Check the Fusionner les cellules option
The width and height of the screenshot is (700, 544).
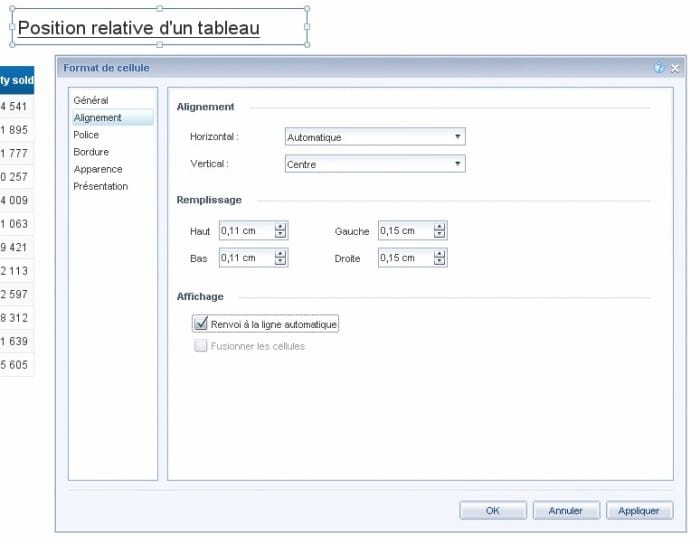pyautogui.click(x=200, y=346)
